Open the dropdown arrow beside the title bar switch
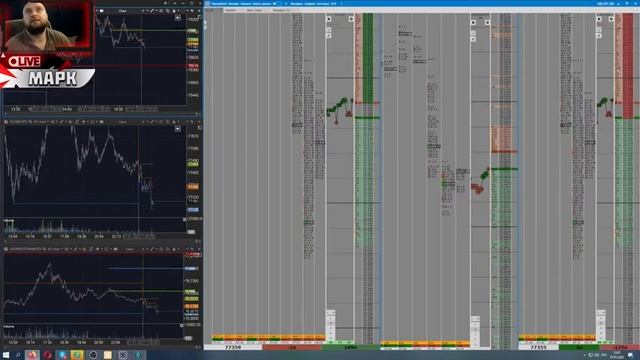The width and height of the screenshot is (640, 360). 286,3
